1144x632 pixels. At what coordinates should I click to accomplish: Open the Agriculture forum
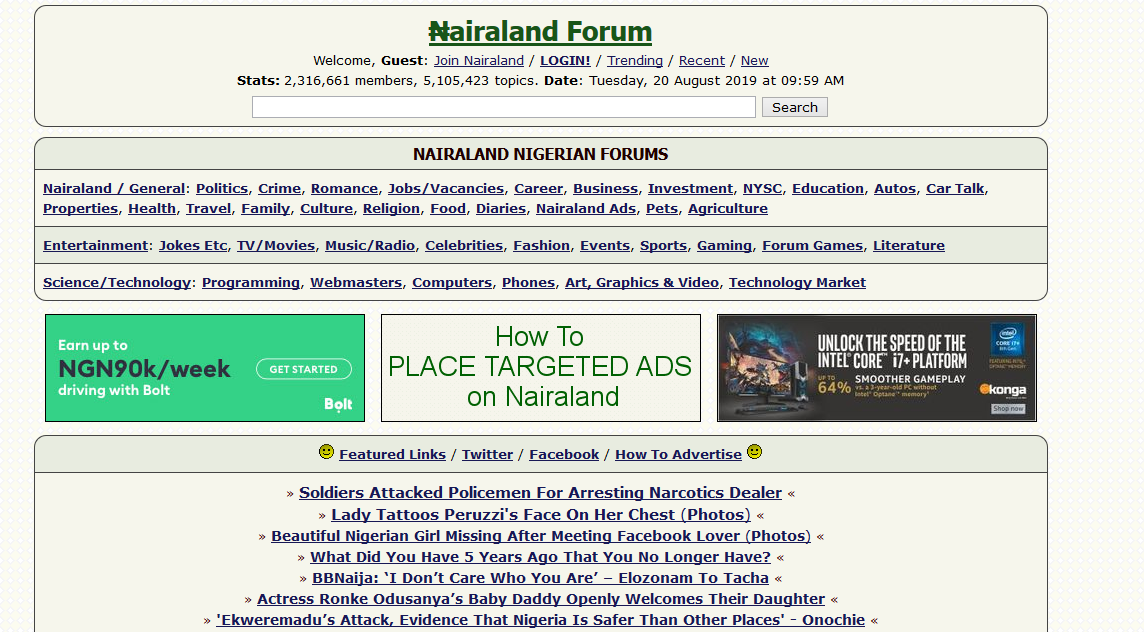click(x=727, y=209)
